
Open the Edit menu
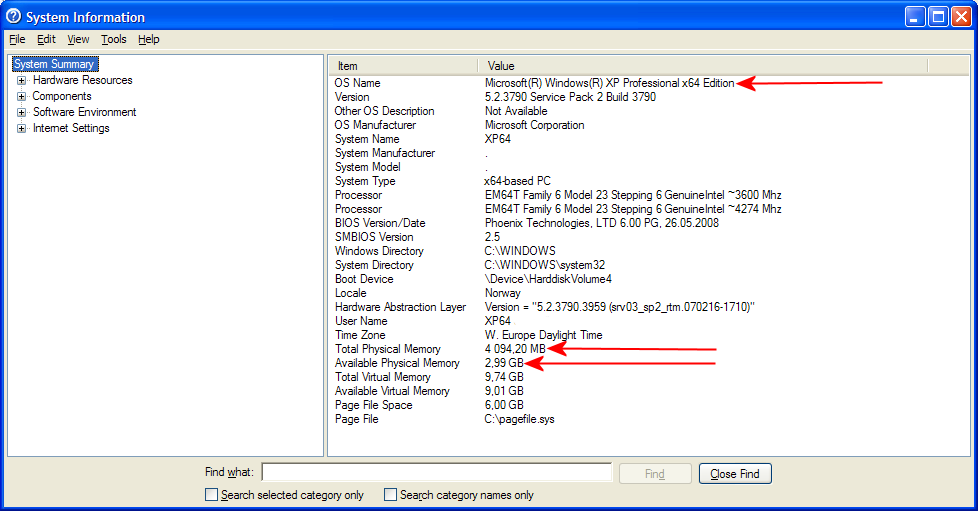point(46,39)
